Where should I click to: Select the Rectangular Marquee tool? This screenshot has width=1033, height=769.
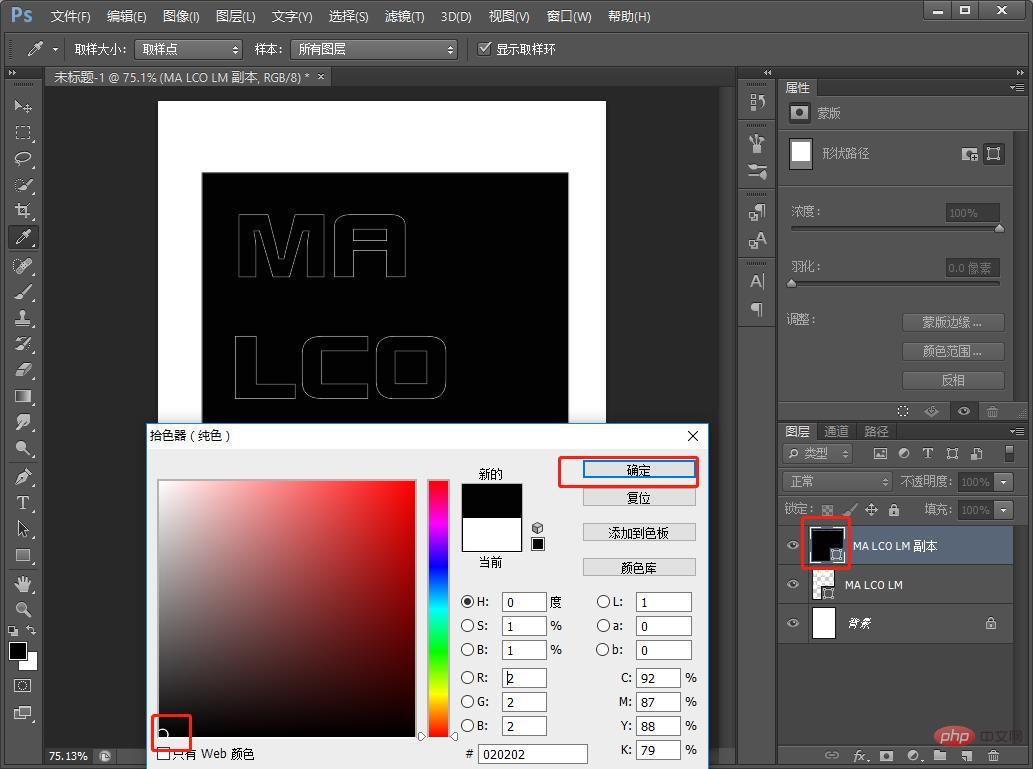click(x=22, y=132)
